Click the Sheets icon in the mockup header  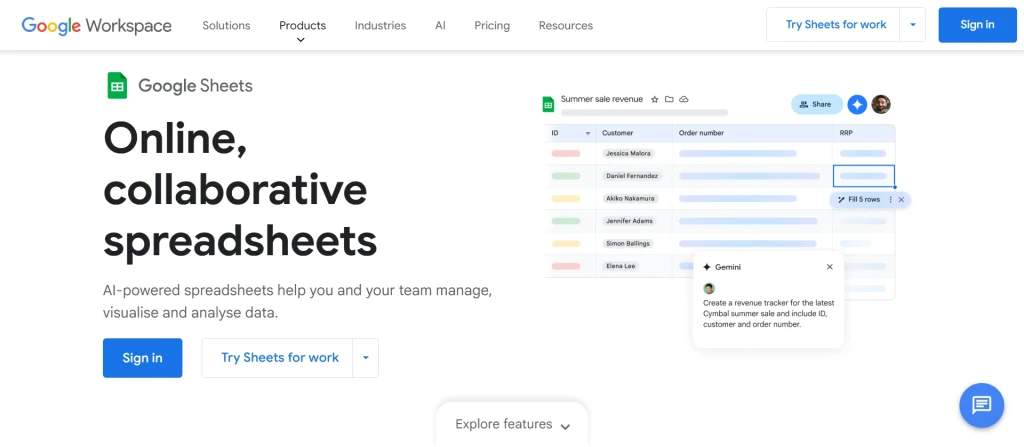click(549, 104)
